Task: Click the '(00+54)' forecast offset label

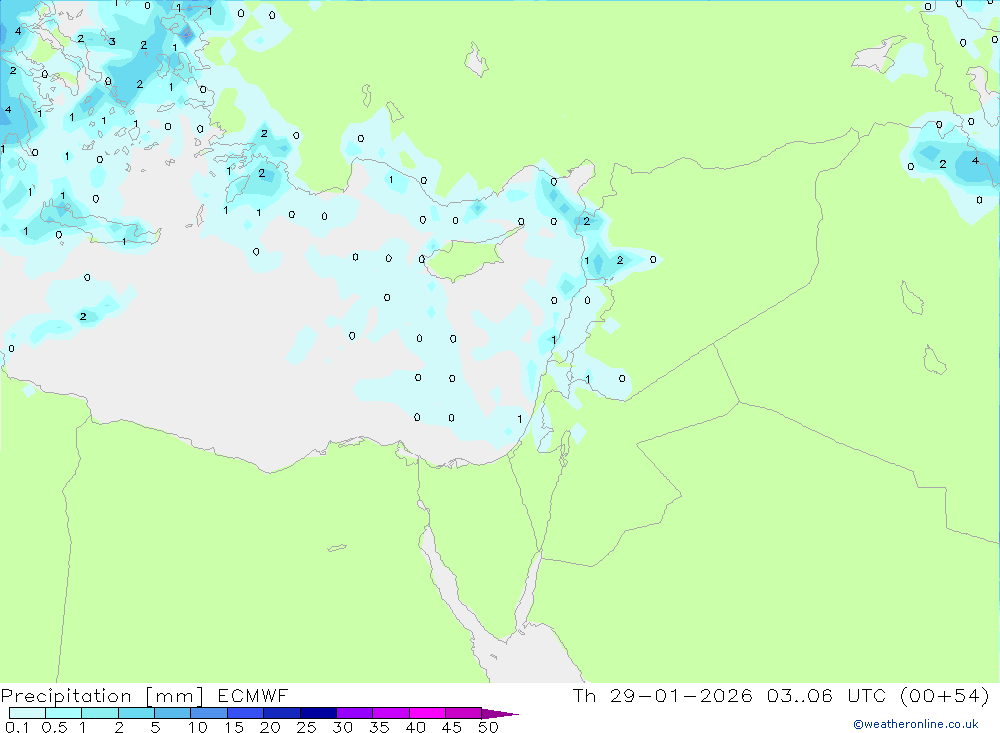Action: point(945,695)
